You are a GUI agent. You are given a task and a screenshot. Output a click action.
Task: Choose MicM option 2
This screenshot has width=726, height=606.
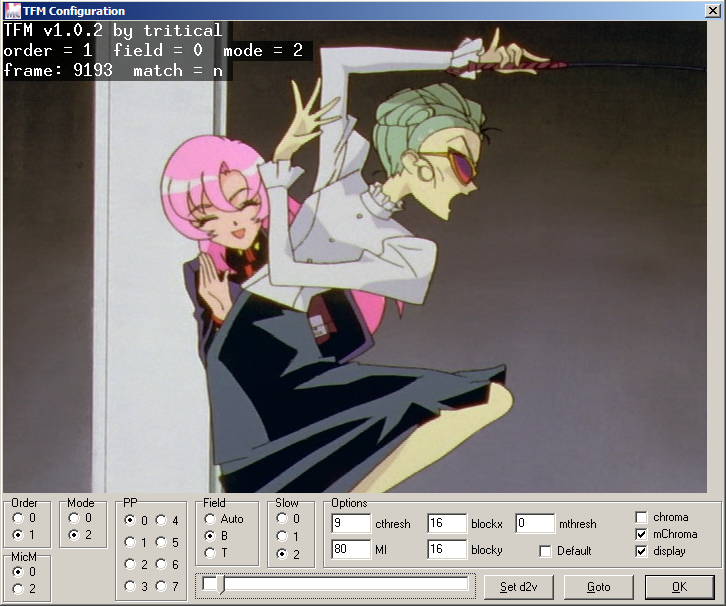[18, 589]
